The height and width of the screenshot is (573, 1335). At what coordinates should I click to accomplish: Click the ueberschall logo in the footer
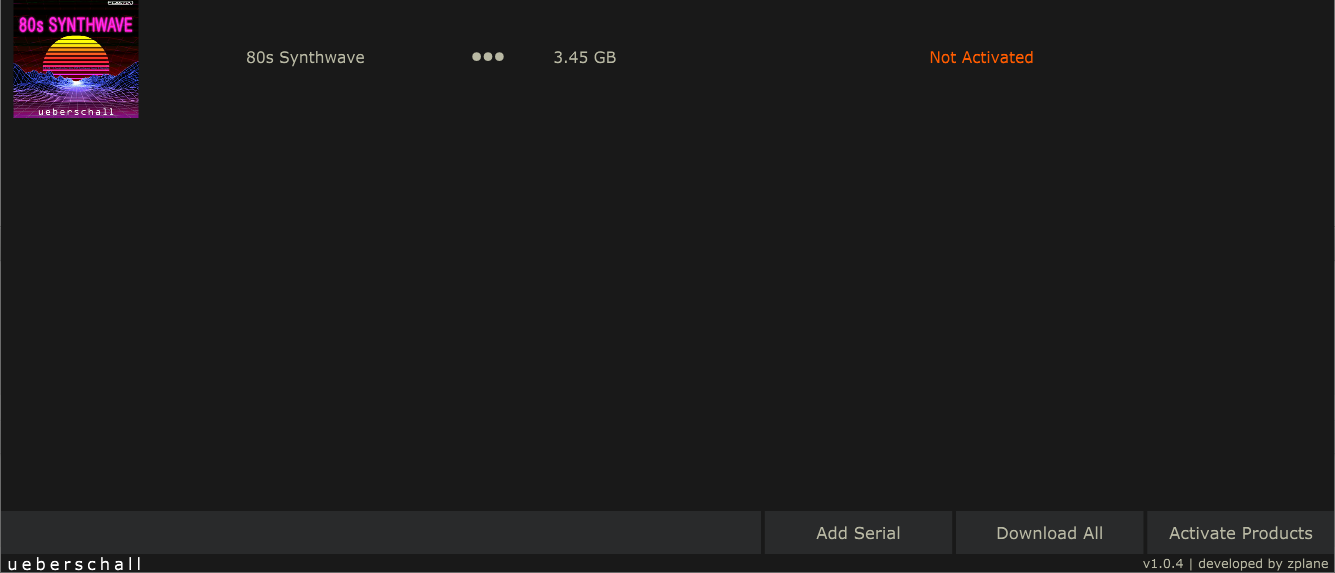click(x=74, y=564)
